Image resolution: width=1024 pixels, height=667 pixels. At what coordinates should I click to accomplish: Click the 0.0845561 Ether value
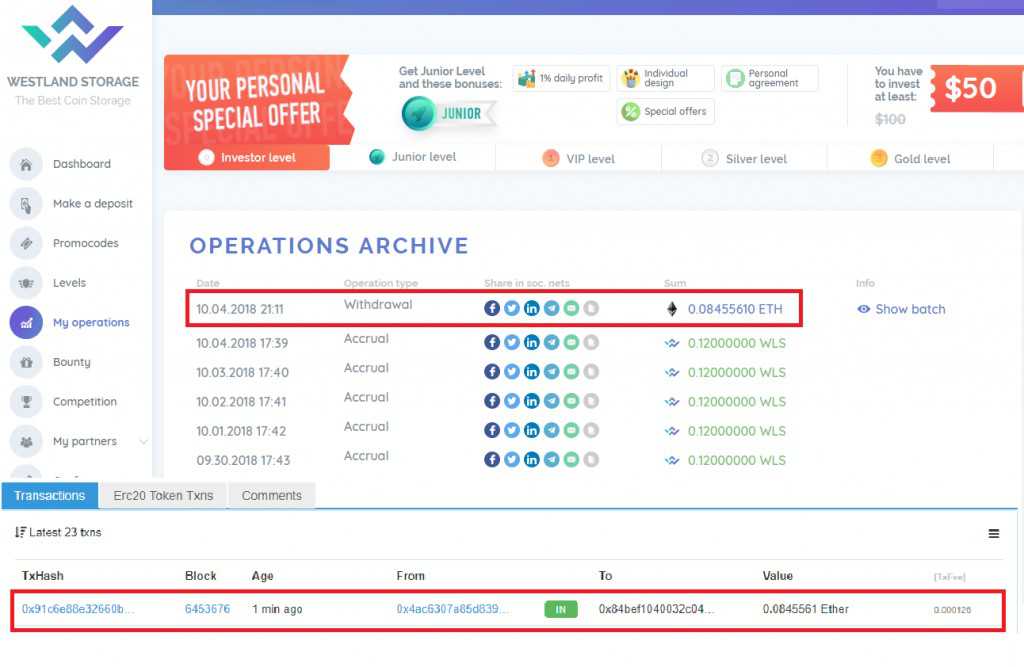(805, 609)
